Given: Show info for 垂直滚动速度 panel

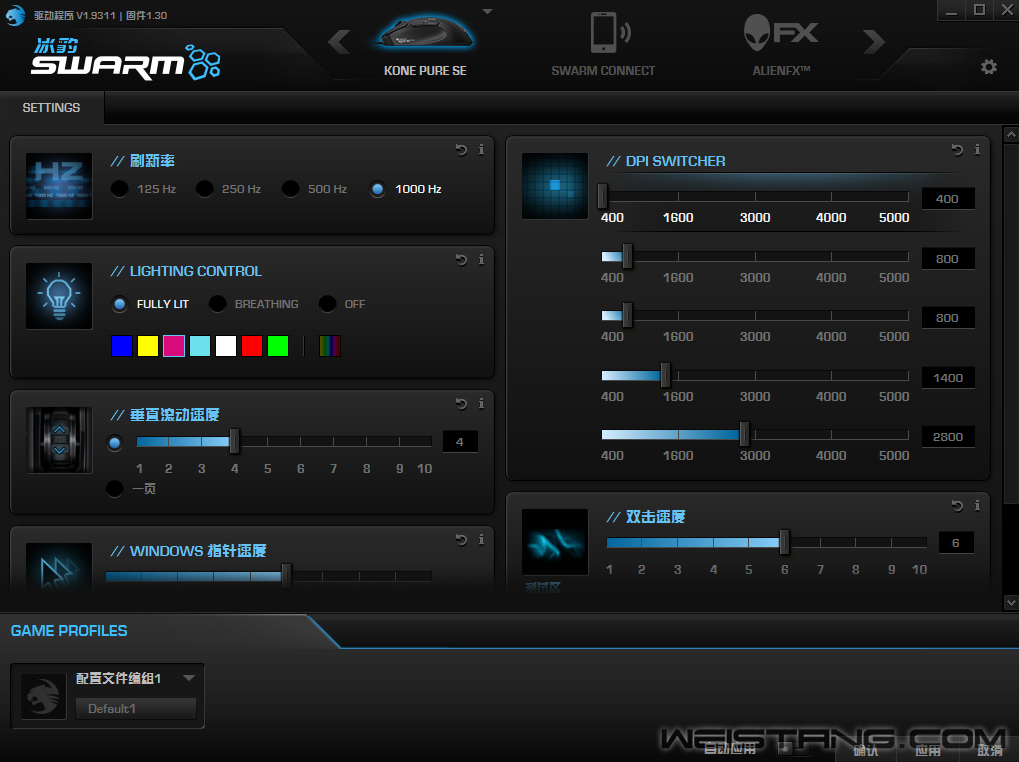Looking at the screenshot, I should click(x=481, y=404).
